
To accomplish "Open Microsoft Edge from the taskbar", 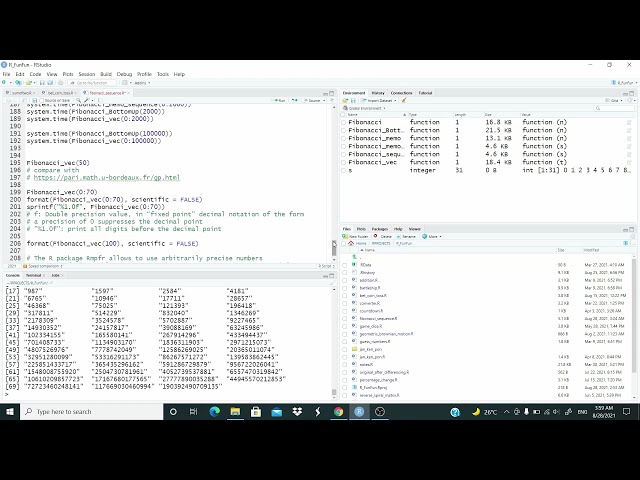I will coord(215,412).
